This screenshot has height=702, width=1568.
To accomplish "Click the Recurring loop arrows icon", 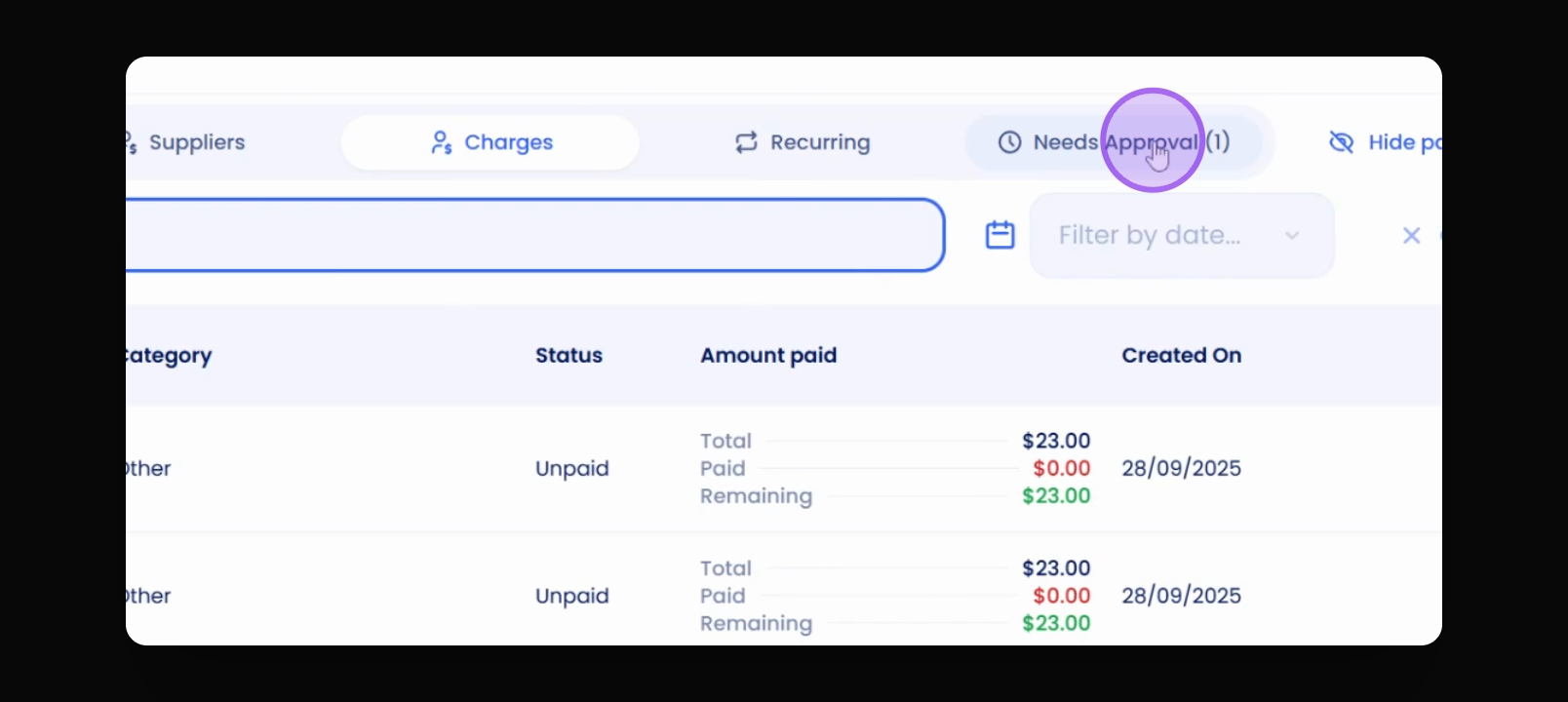I will click(x=746, y=142).
